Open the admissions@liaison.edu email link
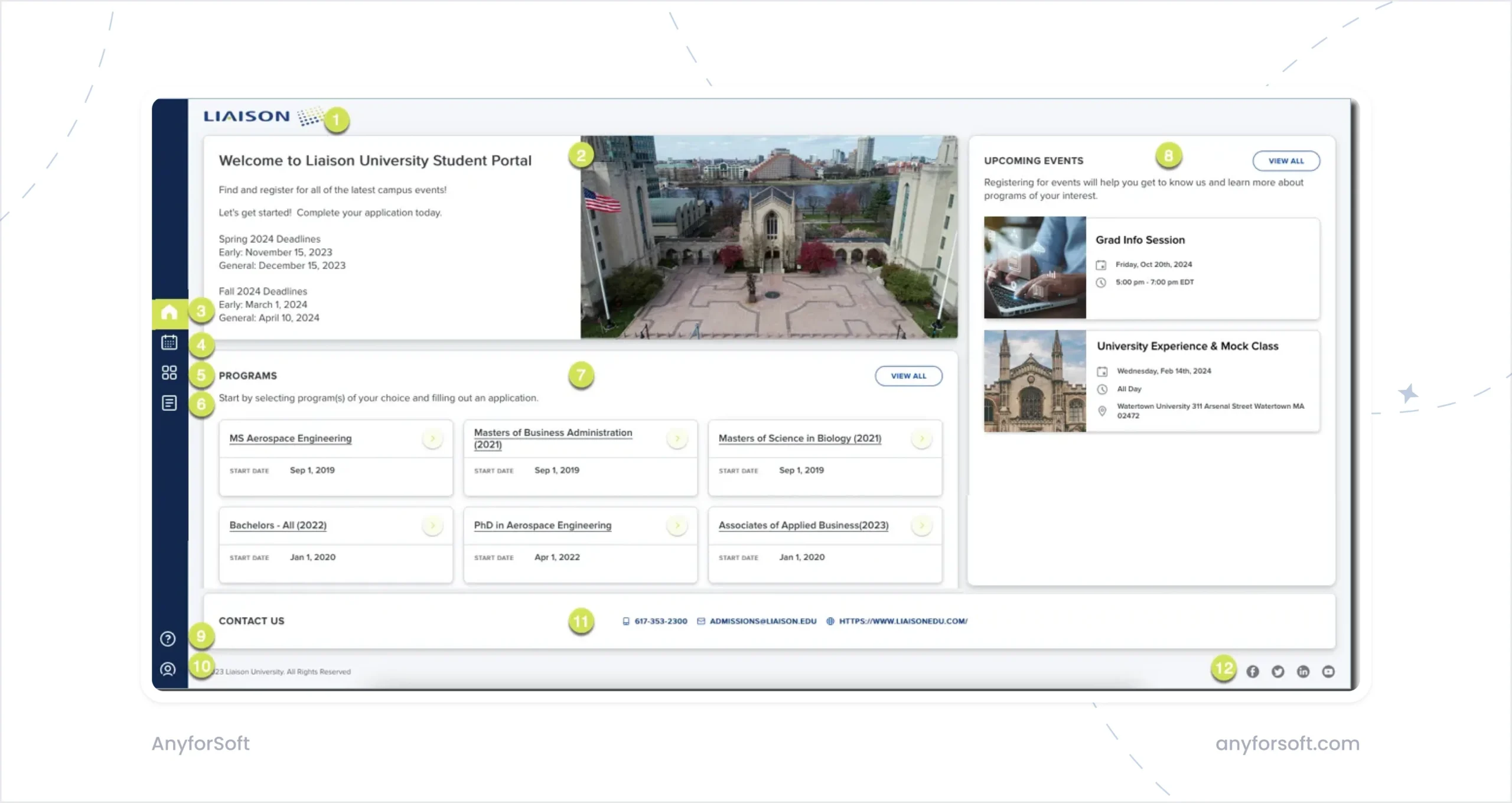 click(x=762, y=621)
